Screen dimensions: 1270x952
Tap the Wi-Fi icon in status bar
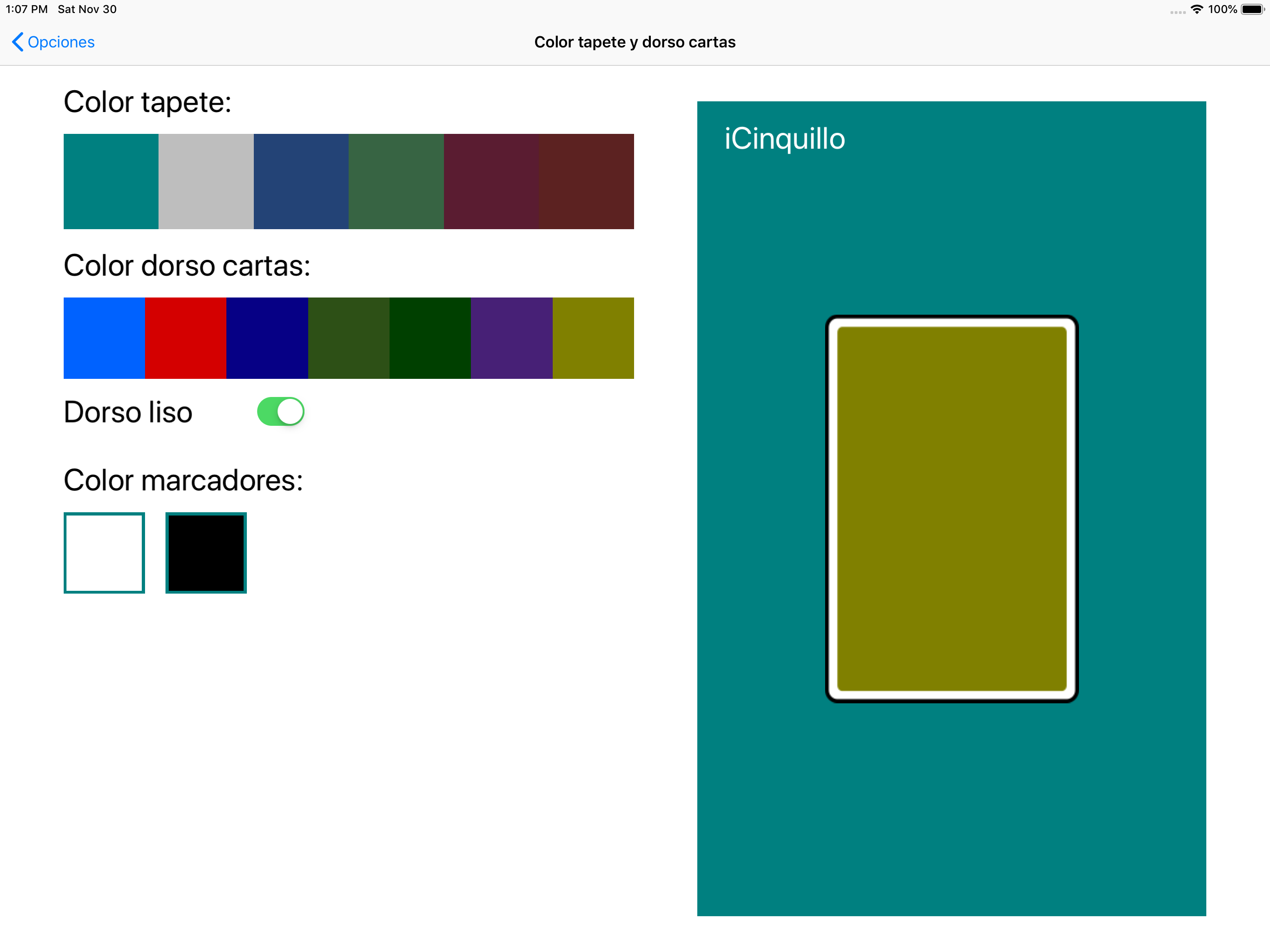point(1197,9)
